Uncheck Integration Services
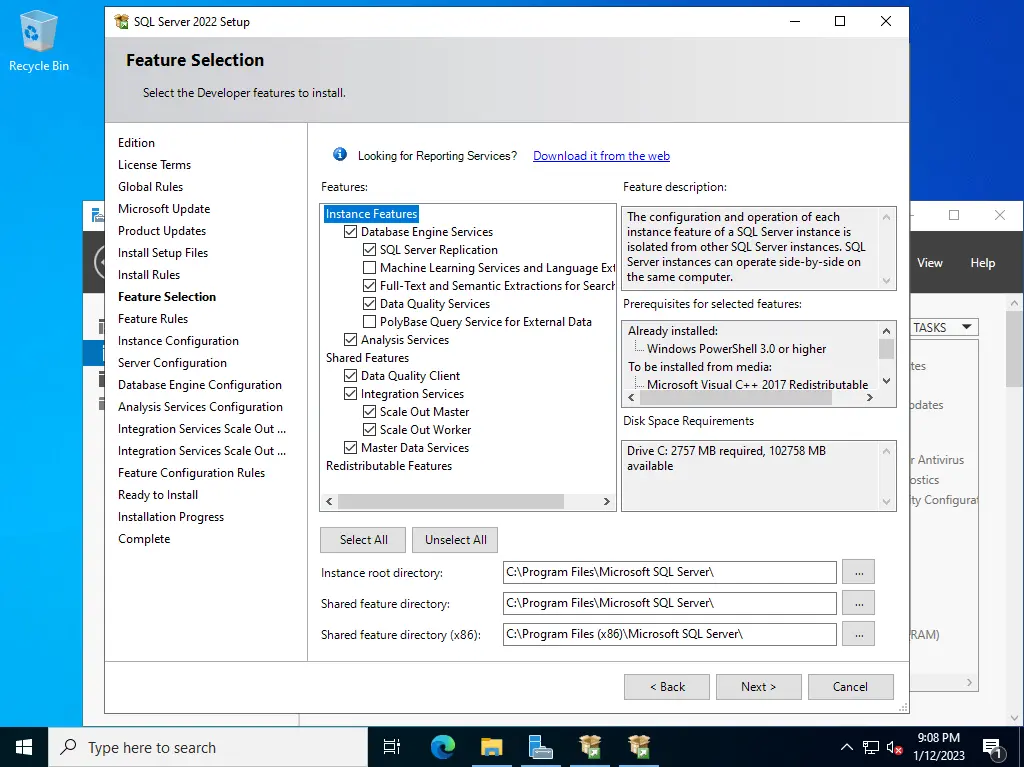The image size is (1024, 767). click(x=351, y=393)
